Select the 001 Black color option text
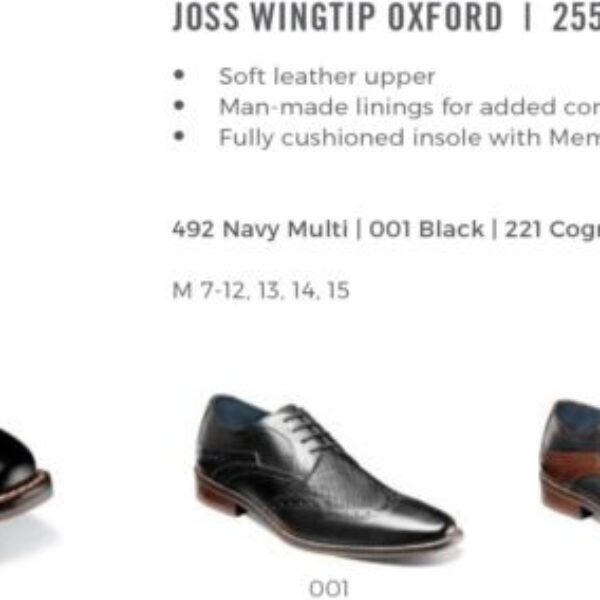The image size is (600, 600). tap(427, 229)
